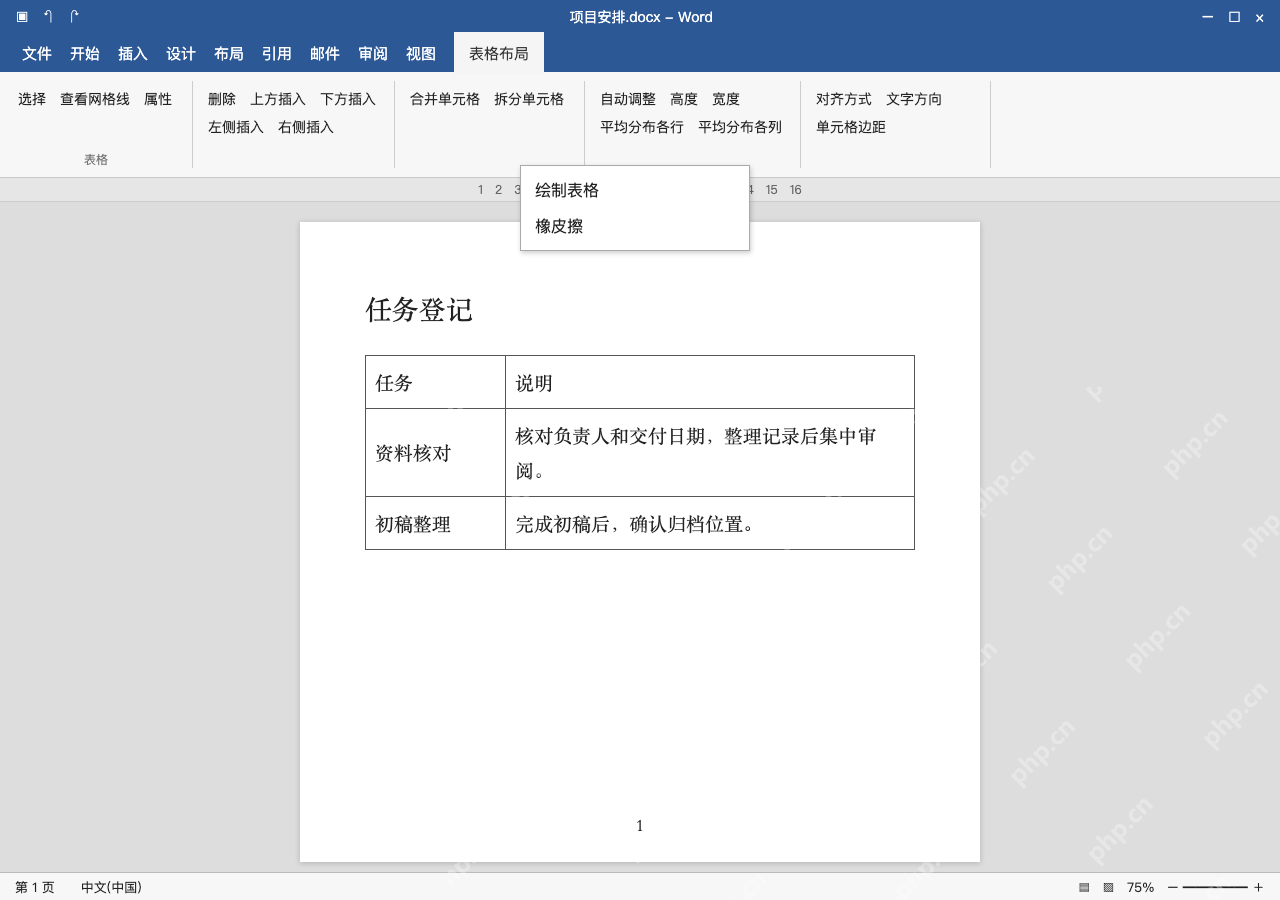Adjust the zoom slider in status bar

1215,887
